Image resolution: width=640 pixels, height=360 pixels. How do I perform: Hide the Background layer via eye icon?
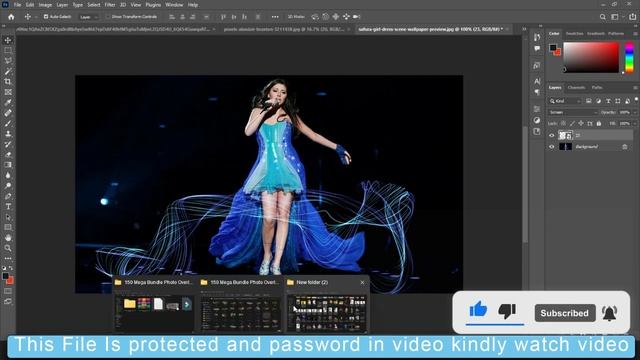(x=551, y=147)
